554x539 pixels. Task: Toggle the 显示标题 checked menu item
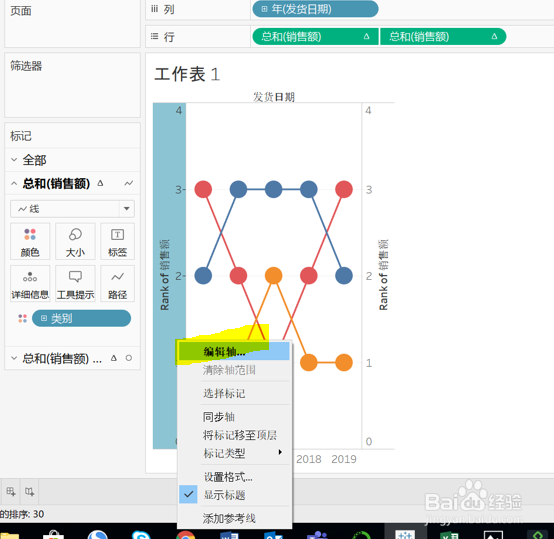234,494
